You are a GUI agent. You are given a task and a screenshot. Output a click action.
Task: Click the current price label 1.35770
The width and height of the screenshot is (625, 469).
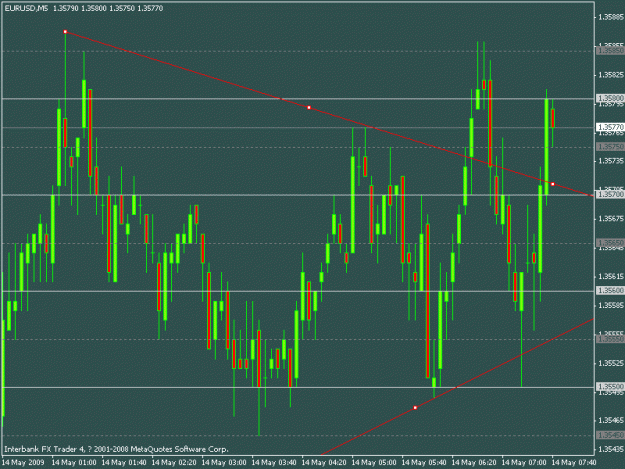[x=610, y=127]
